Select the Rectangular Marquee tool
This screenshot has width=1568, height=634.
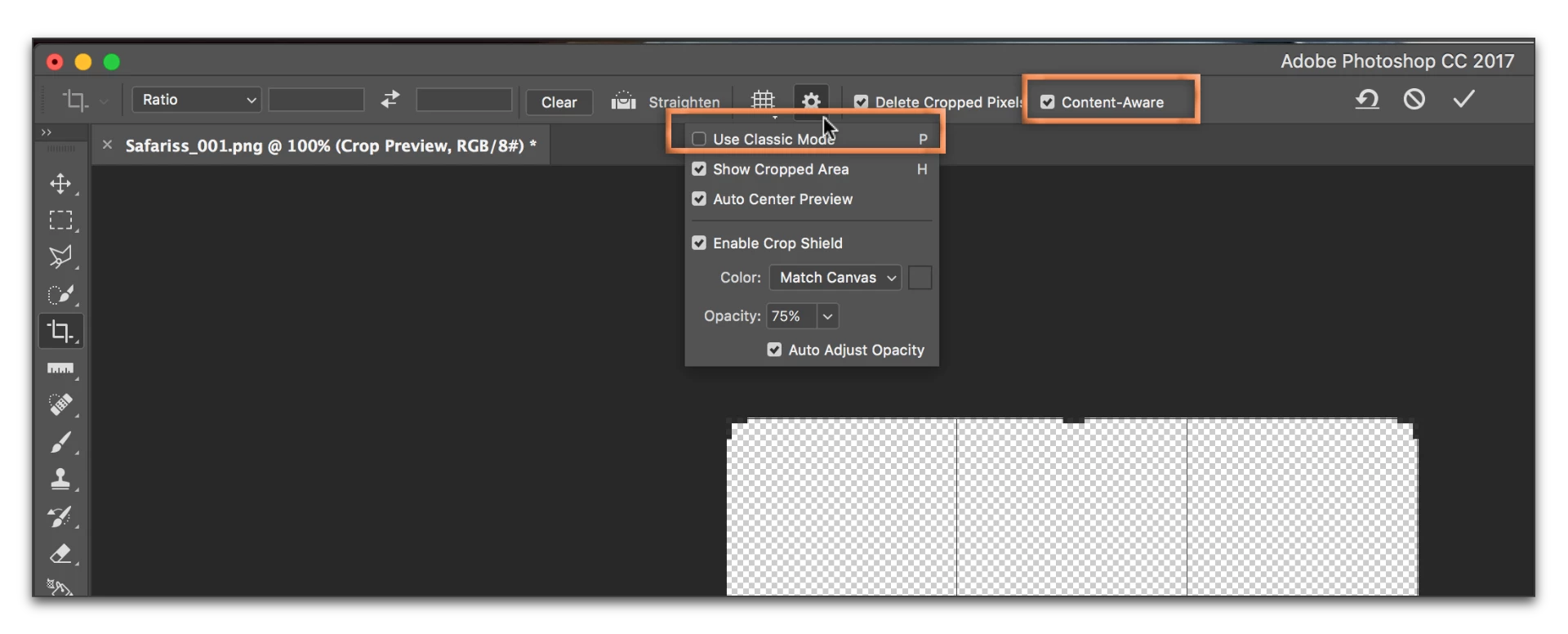[60, 220]
